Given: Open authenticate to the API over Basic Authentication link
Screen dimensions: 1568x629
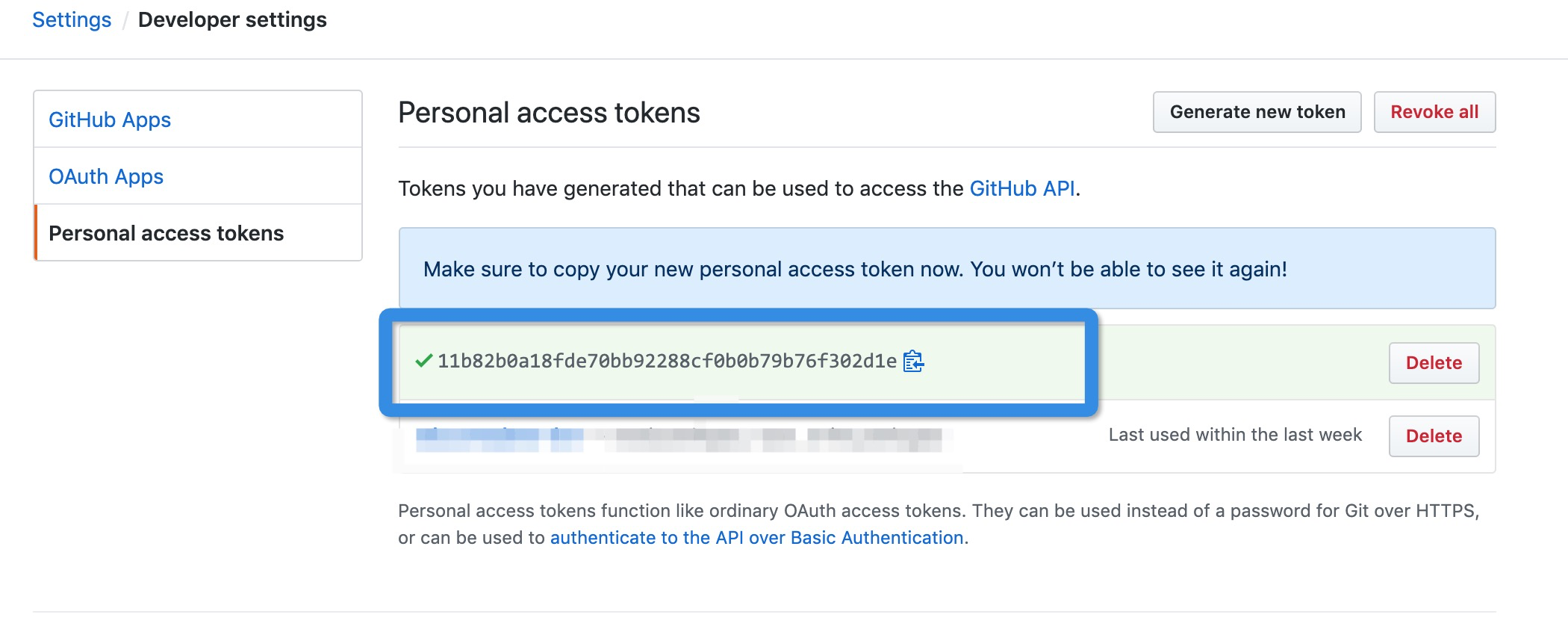Looking at the screenshot, I should (x=757, y=538).
